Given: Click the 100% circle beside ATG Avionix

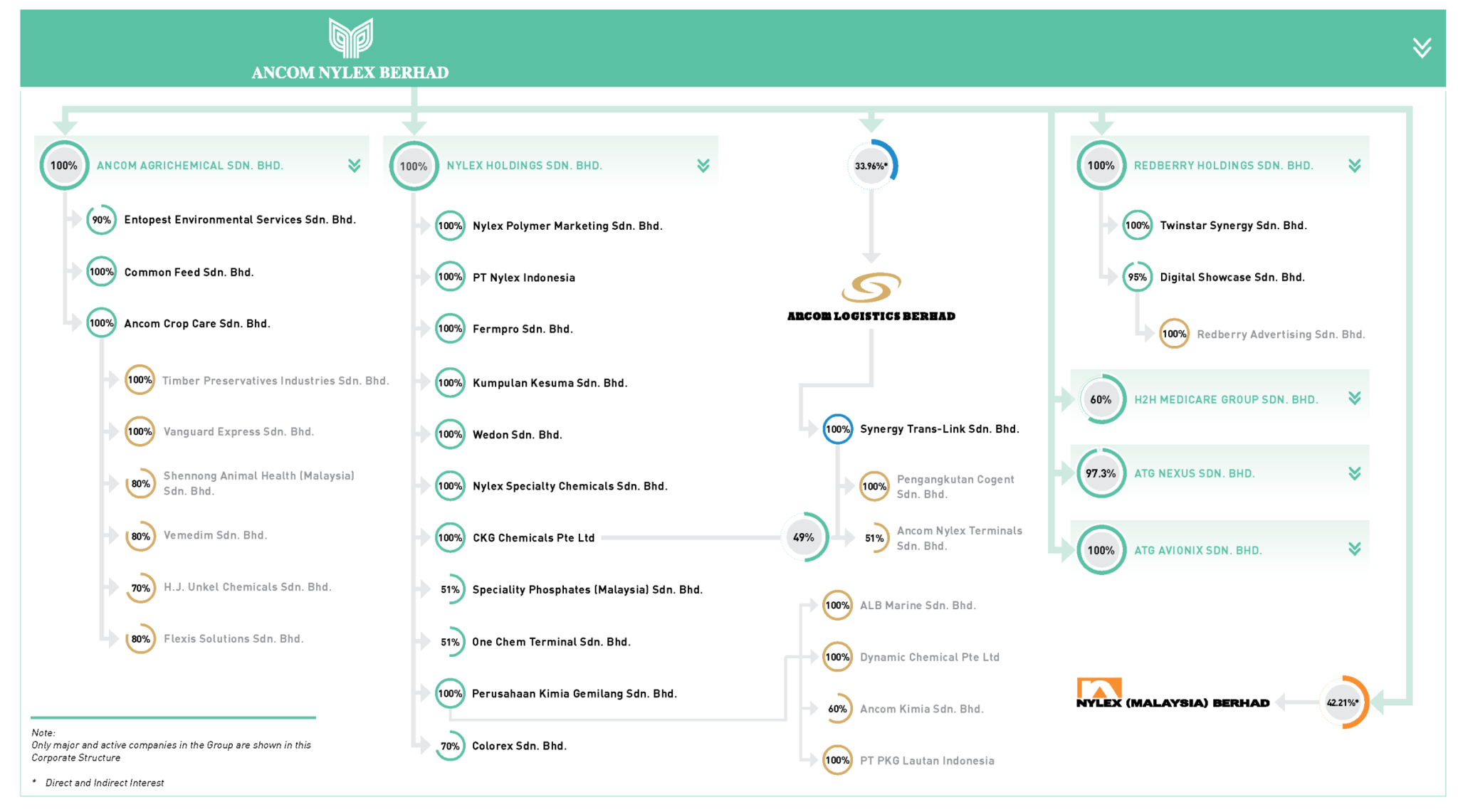Looking at the screenshot, I should (x=1101, y=550).
